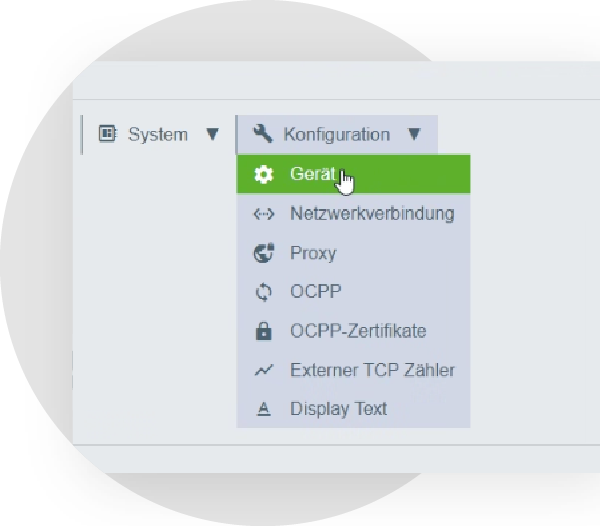600x526 pixels.
Task: Open the System menu label
Action: pos(157,134)
